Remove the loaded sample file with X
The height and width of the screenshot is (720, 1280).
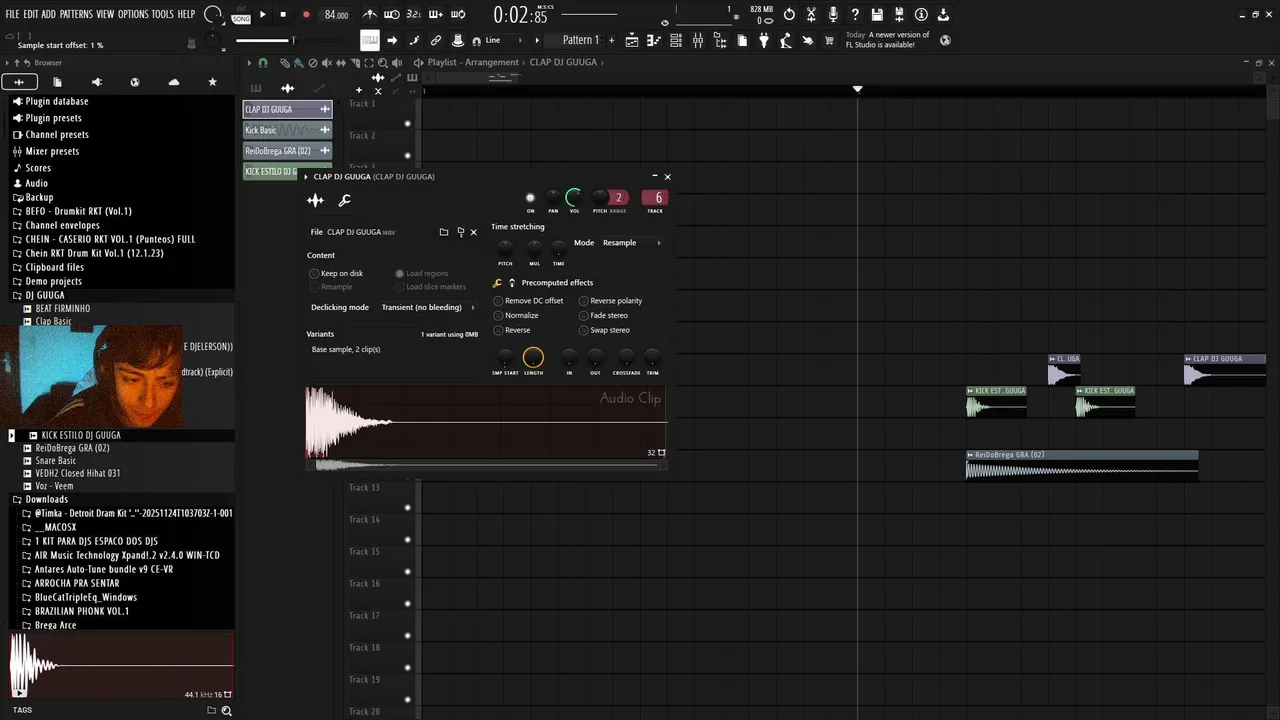[x=473, y=232]
